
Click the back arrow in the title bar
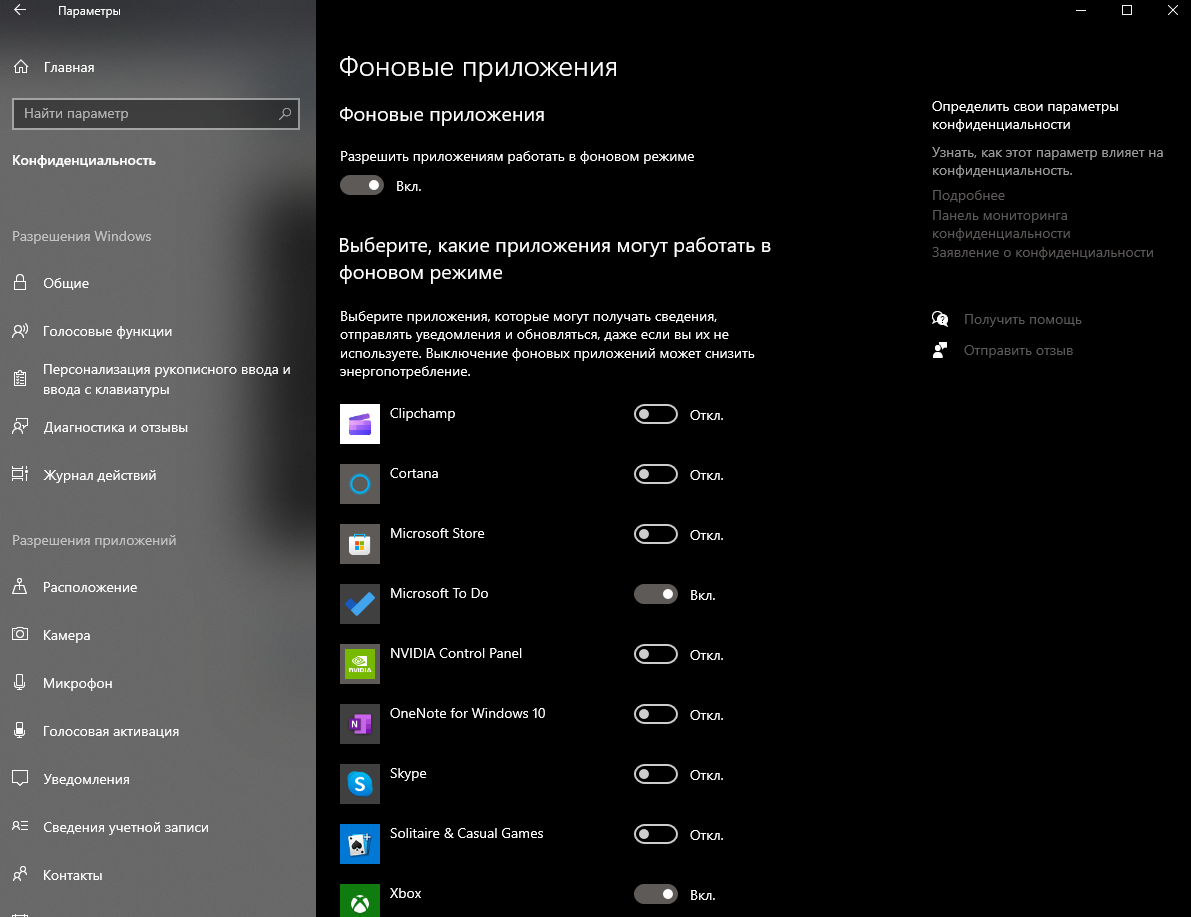pos(20,11)
